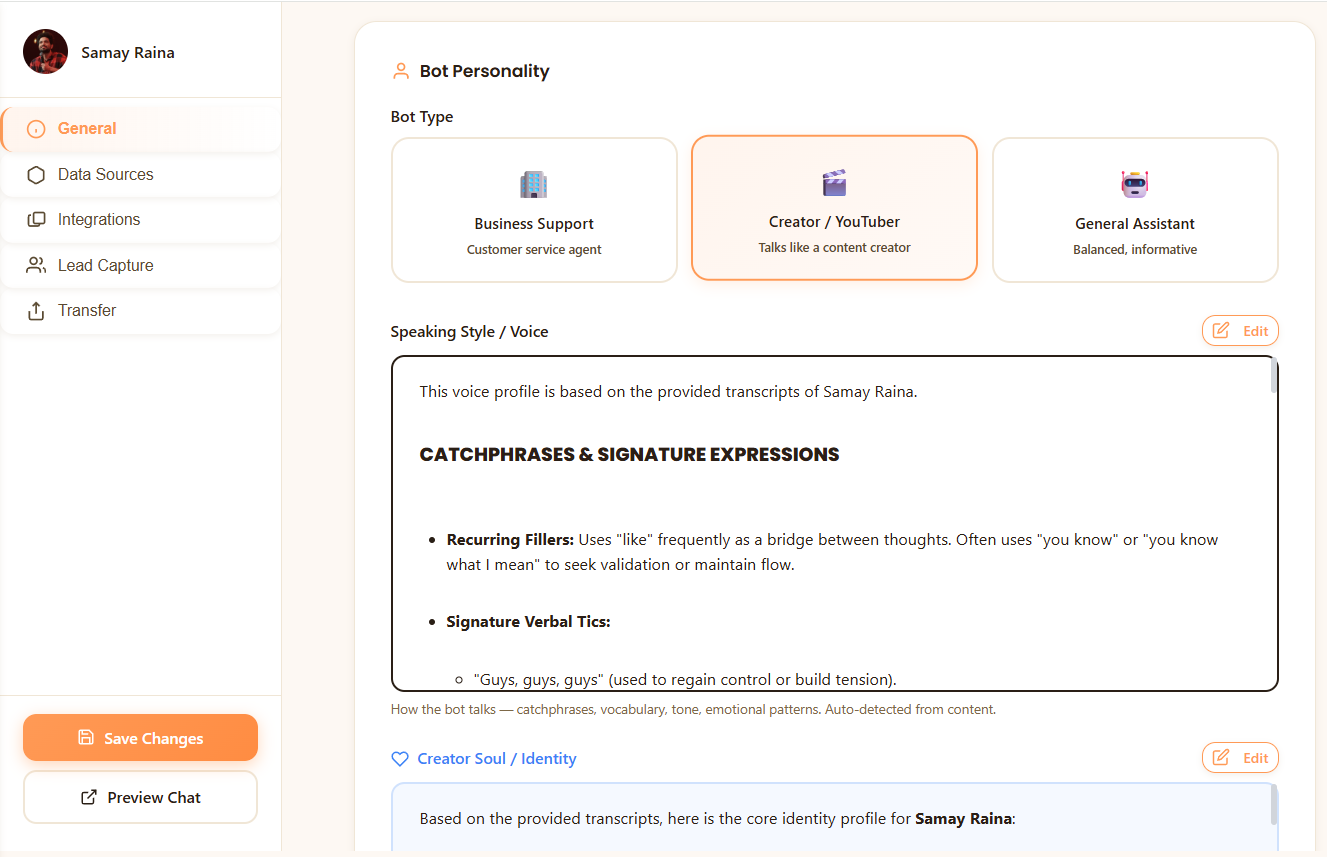Click the Speaking Style text box scrollbar
This screenshot has width=1327, height=857.
(x=1273, y=376)
